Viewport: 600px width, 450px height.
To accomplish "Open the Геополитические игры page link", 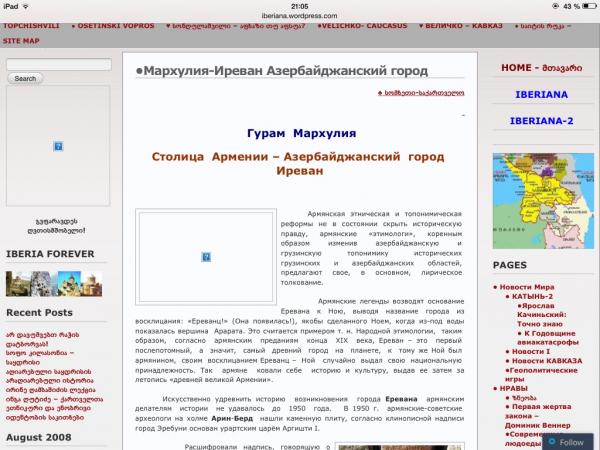I will point(540,374).
